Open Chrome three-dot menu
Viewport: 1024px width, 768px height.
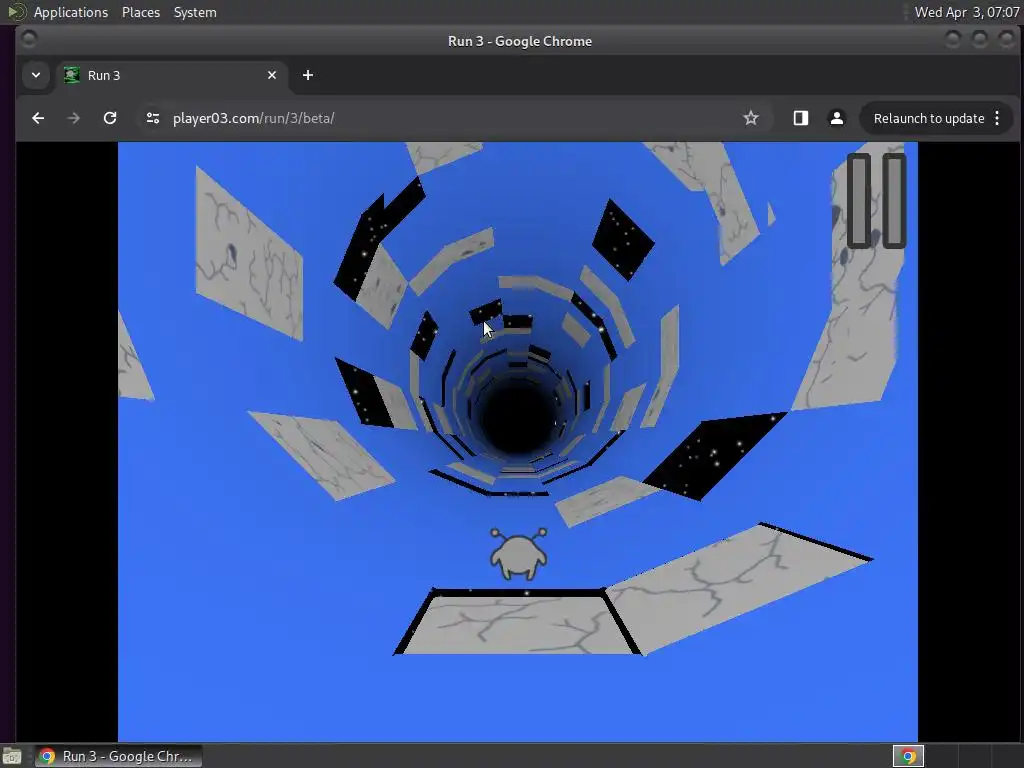point(997,118)
